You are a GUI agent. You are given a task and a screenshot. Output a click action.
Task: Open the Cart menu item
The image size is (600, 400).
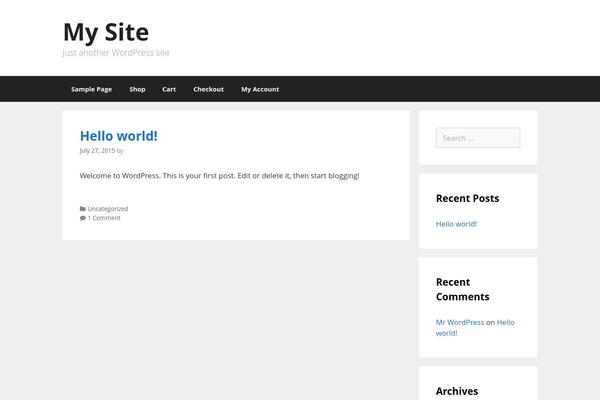pyautogui.click(x=169, y=89)
